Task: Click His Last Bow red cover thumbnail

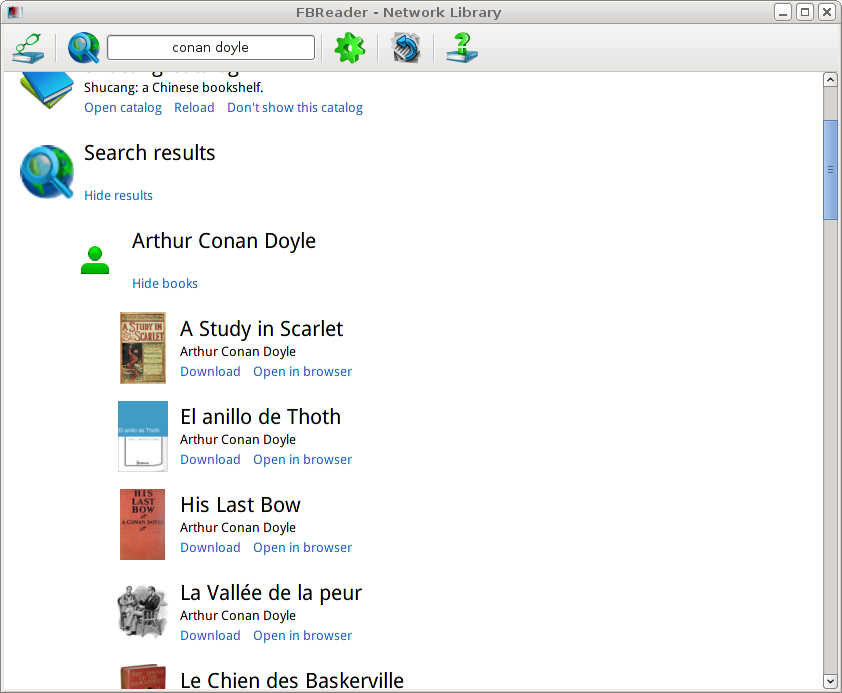Action: click(x=142, y=524)
